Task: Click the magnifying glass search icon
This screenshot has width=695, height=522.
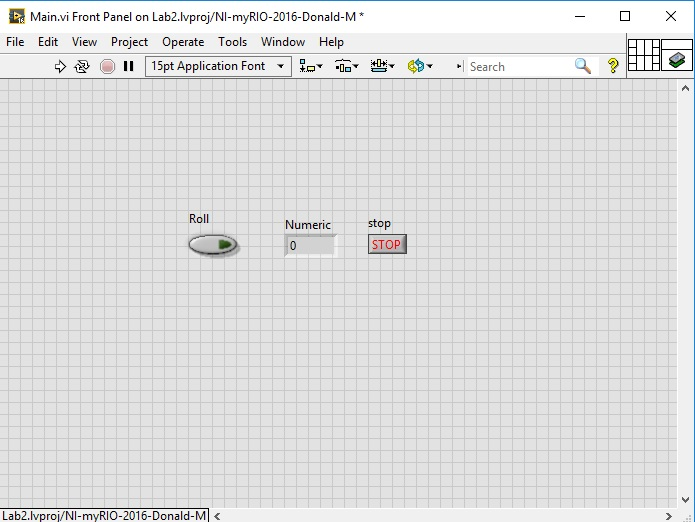Action: click(x=583, y=66)
